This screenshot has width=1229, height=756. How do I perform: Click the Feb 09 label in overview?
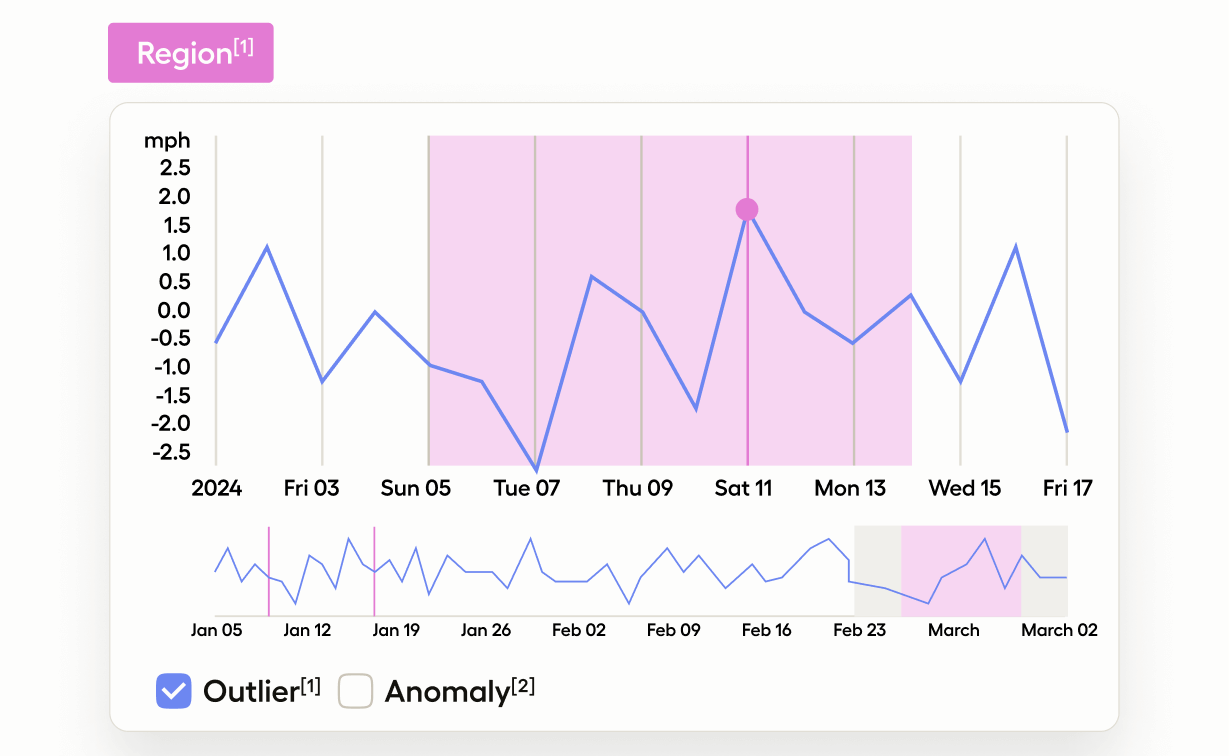673,630
